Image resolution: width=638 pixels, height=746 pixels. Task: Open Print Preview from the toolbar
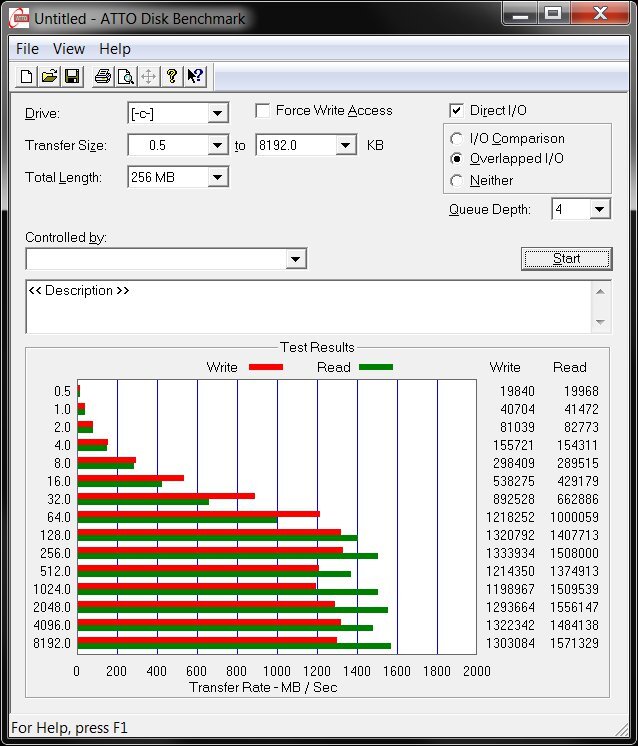[125, 76]
